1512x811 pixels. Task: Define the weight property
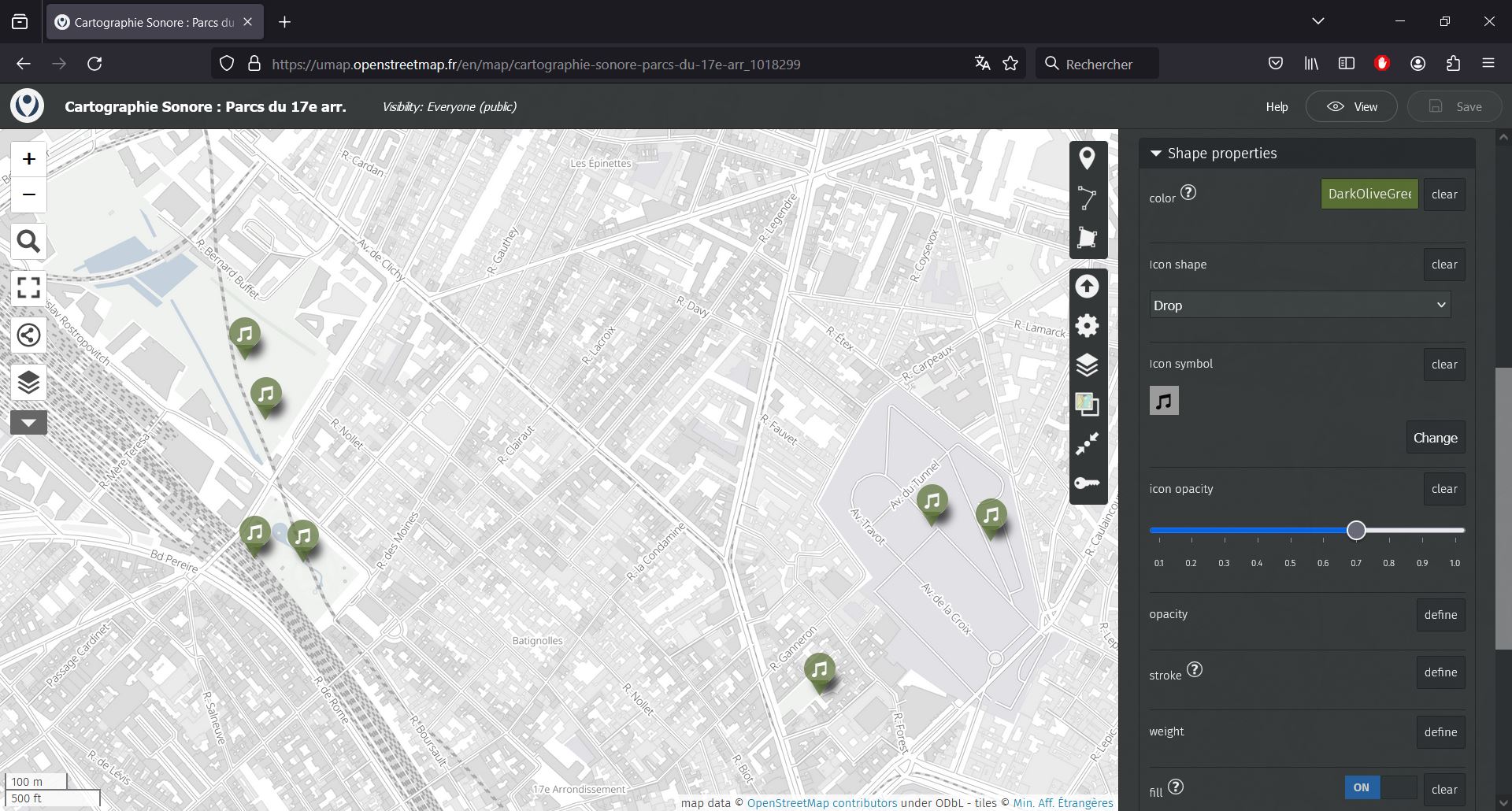tap(1440, 732)
